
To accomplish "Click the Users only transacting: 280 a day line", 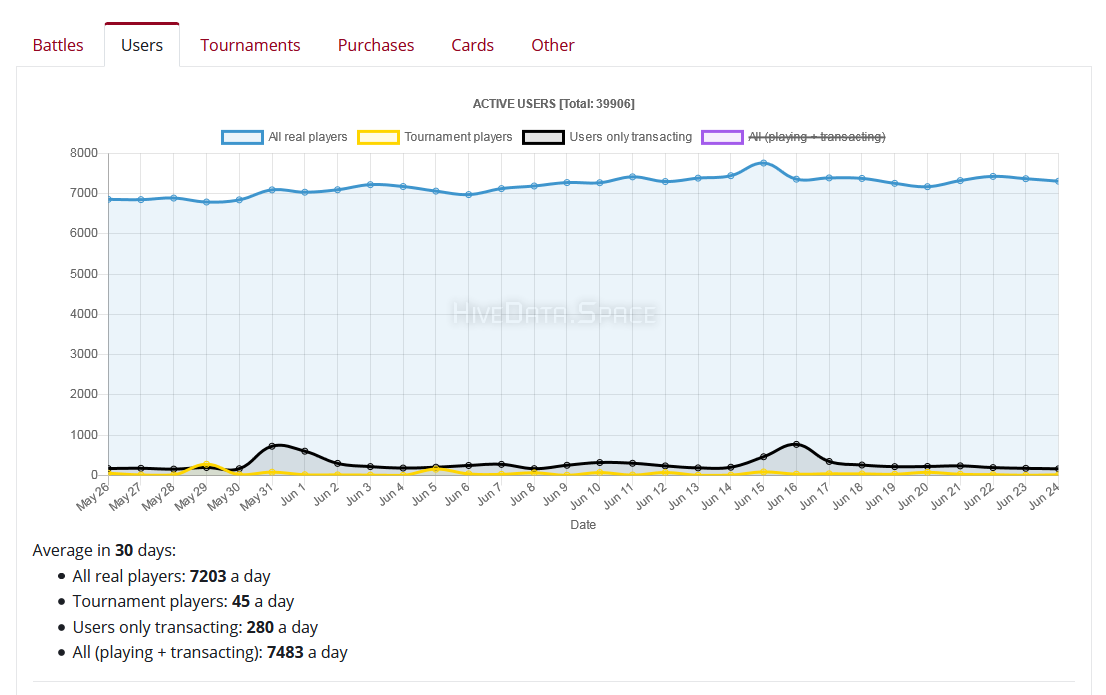I will click(x=195, y=627).
